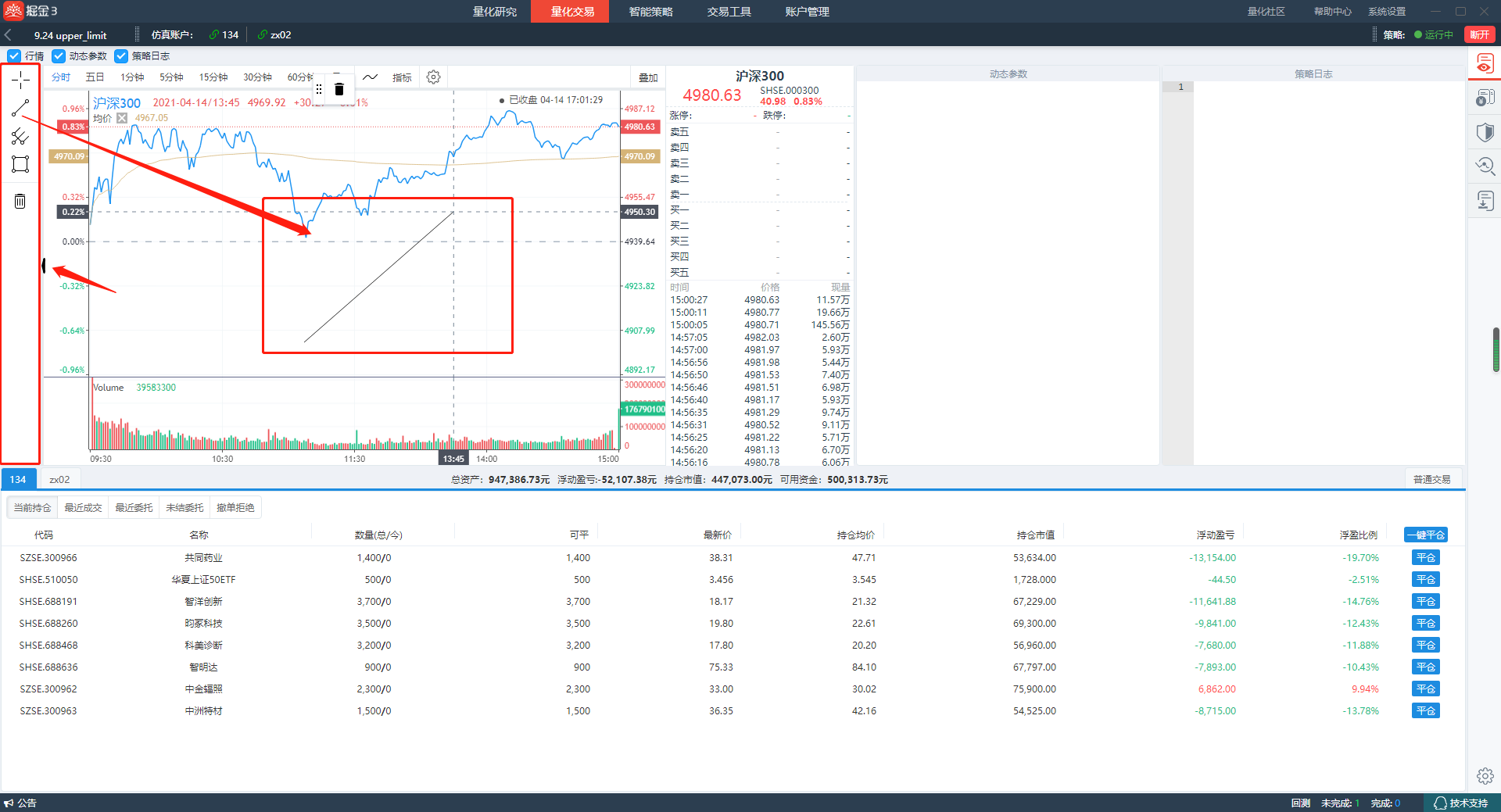Switch to 未结委托 tab
The image size is (1501, 812).
(x=184, y=508)
